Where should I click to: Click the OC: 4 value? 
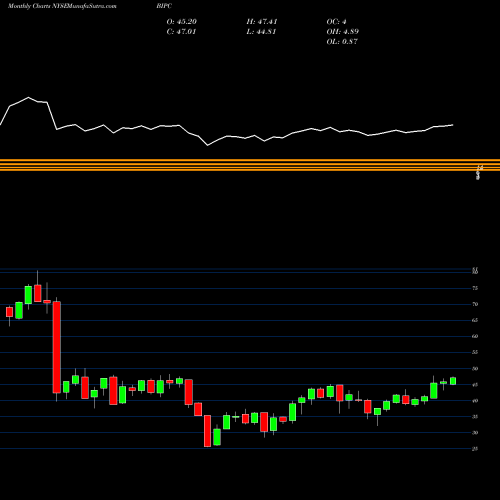pyautogui.click(x=336, y=22)
